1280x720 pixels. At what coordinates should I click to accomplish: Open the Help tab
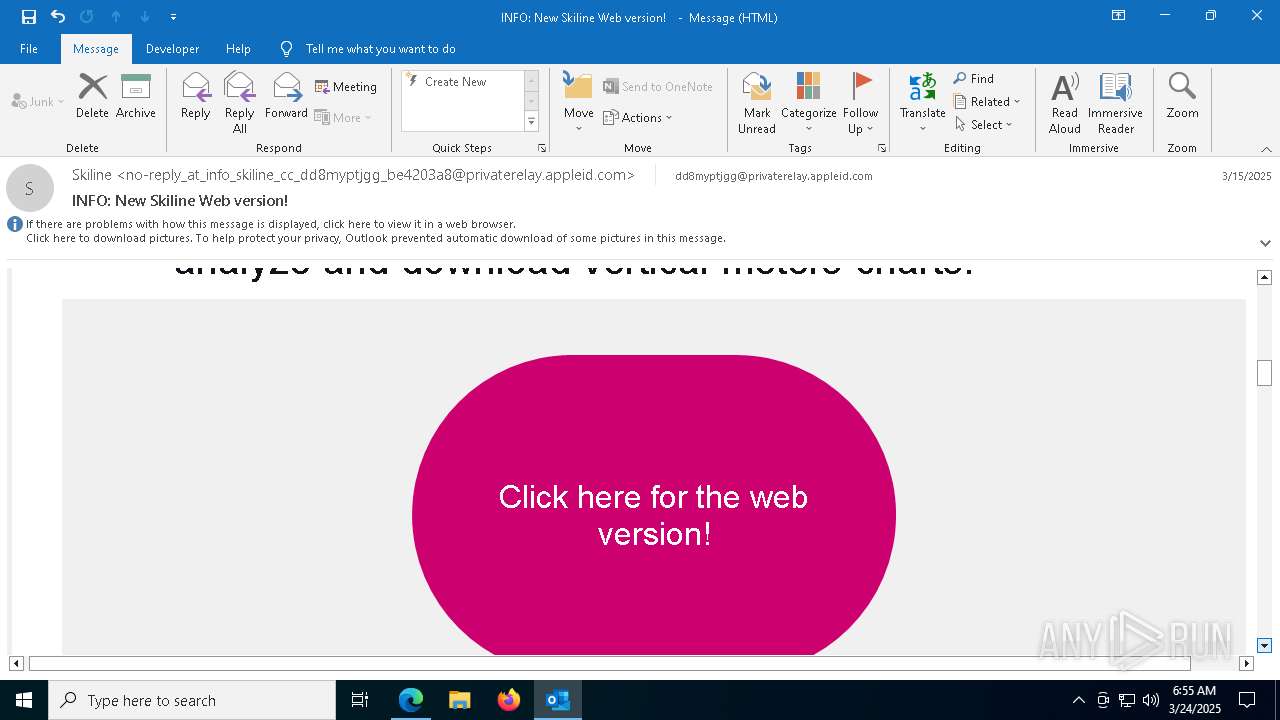click(x=238, y=48)
